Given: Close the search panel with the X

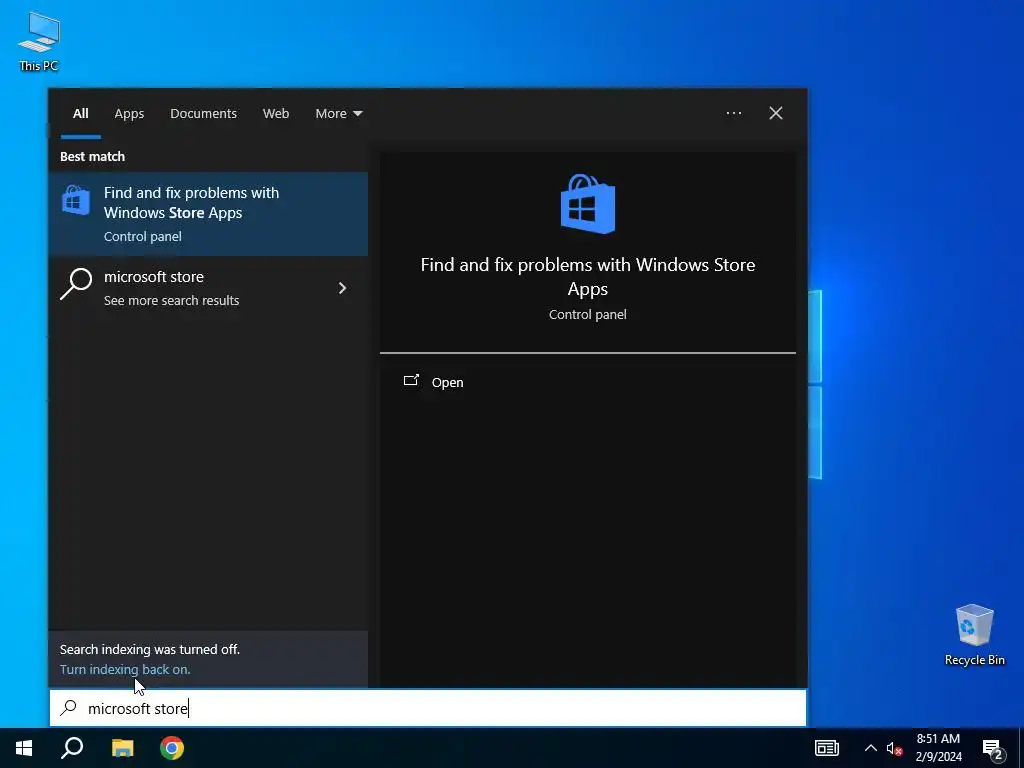Looking at the screenshot, I should click(x=775, y=113).
